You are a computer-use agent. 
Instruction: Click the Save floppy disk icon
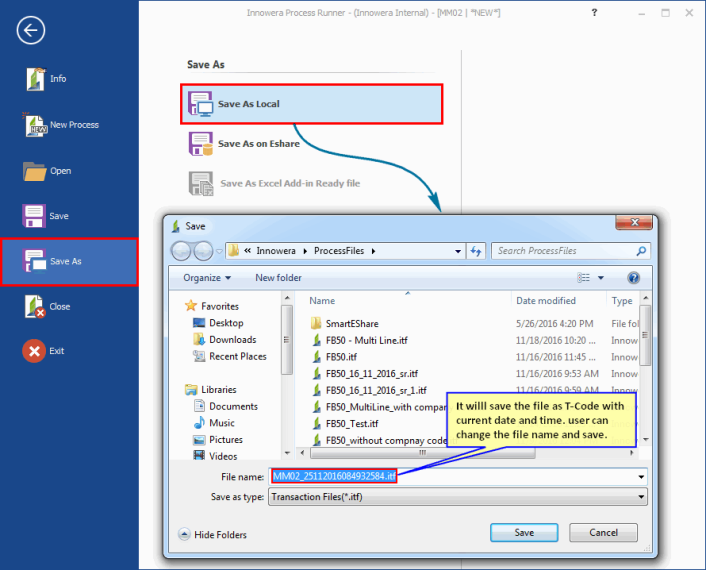pos(35,216)
